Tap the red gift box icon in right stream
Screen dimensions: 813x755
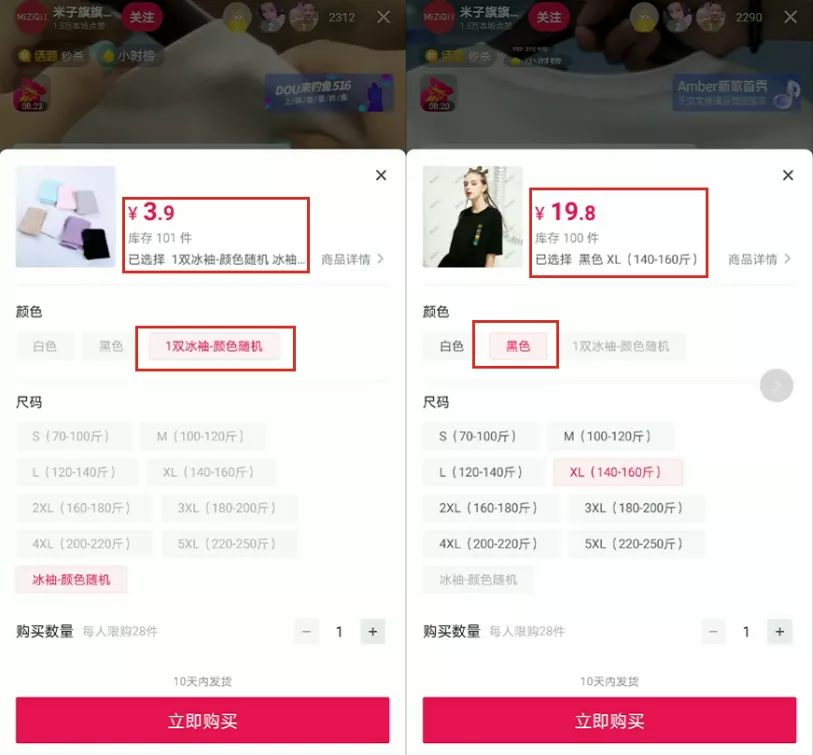click(439, 94)
